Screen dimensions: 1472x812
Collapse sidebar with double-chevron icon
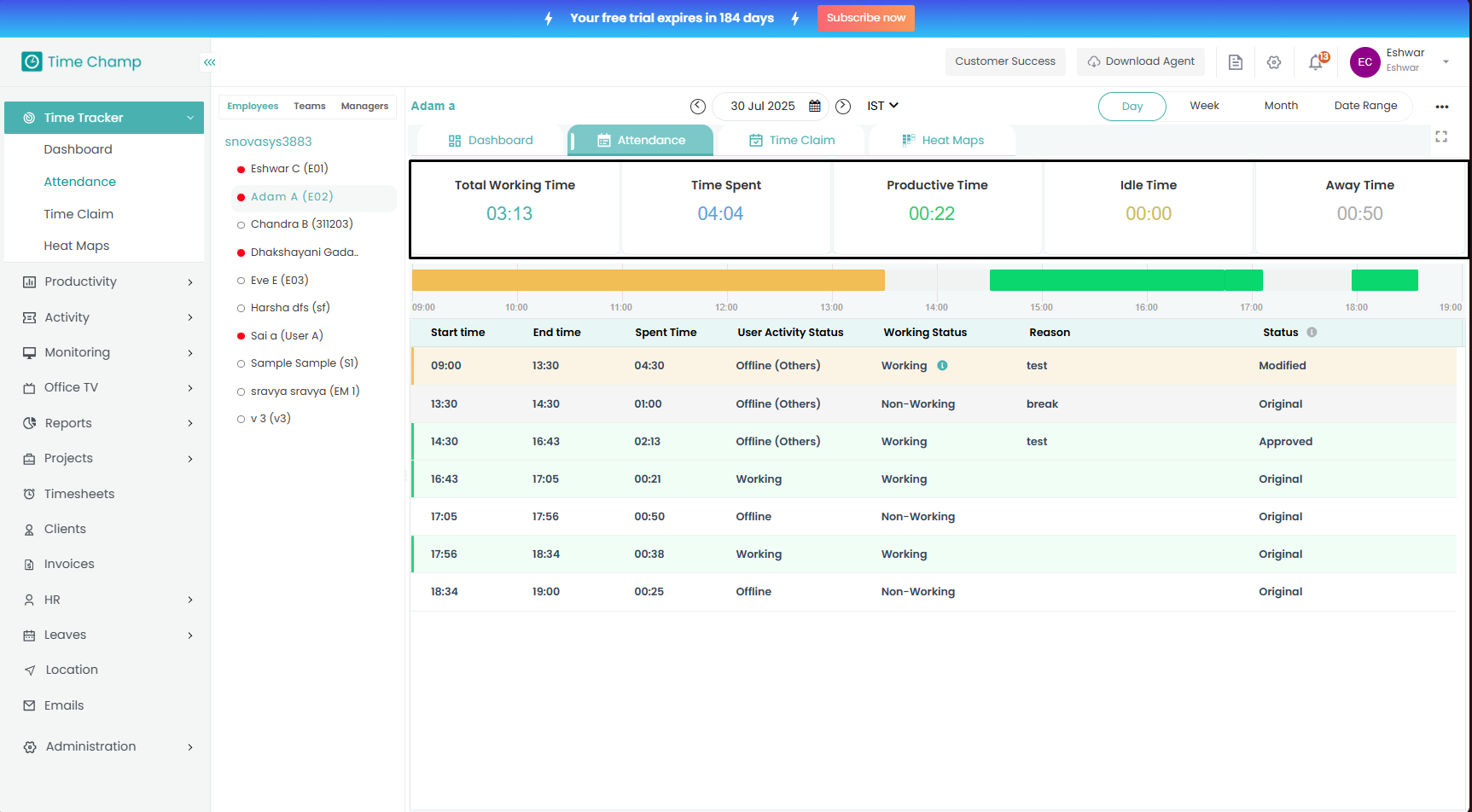click(x=209, y=62)
